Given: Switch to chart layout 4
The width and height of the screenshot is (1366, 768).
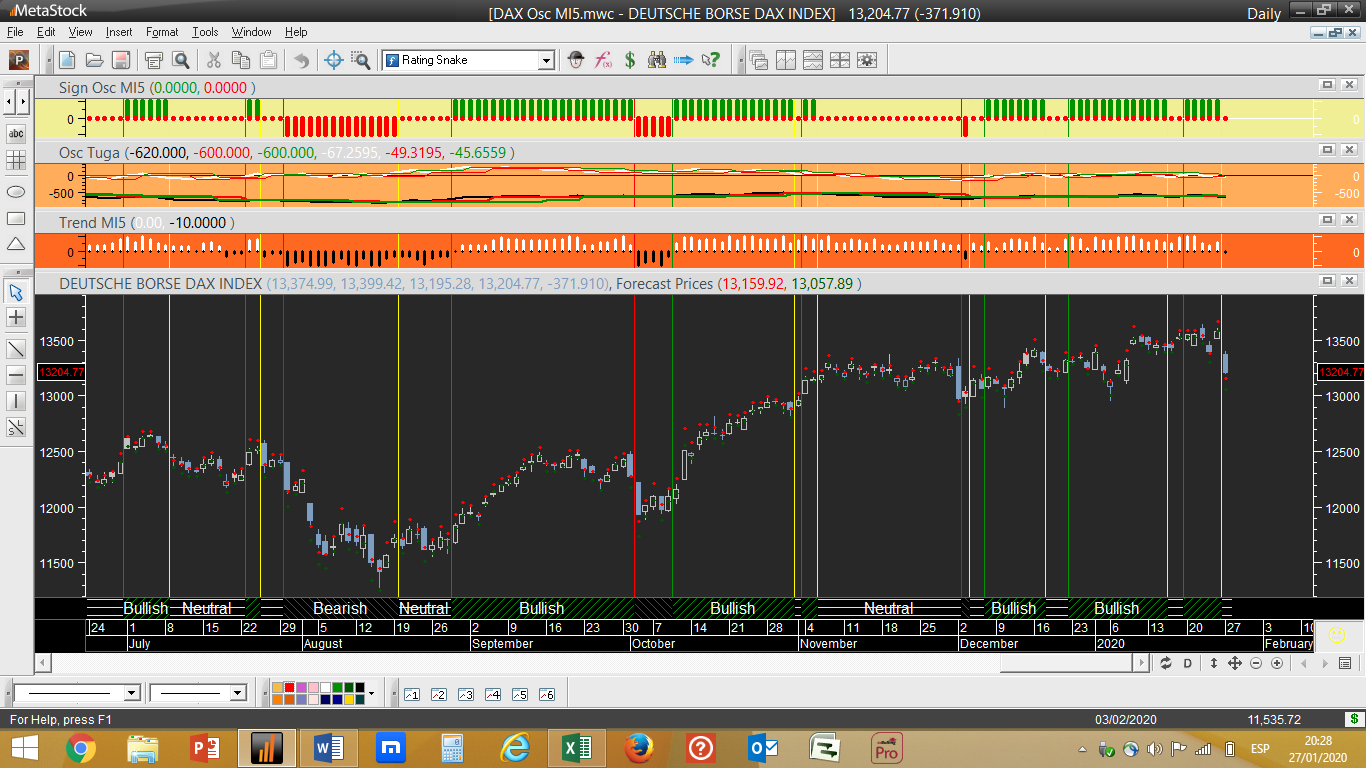Looking at the screenshot, I should [492, 694].
